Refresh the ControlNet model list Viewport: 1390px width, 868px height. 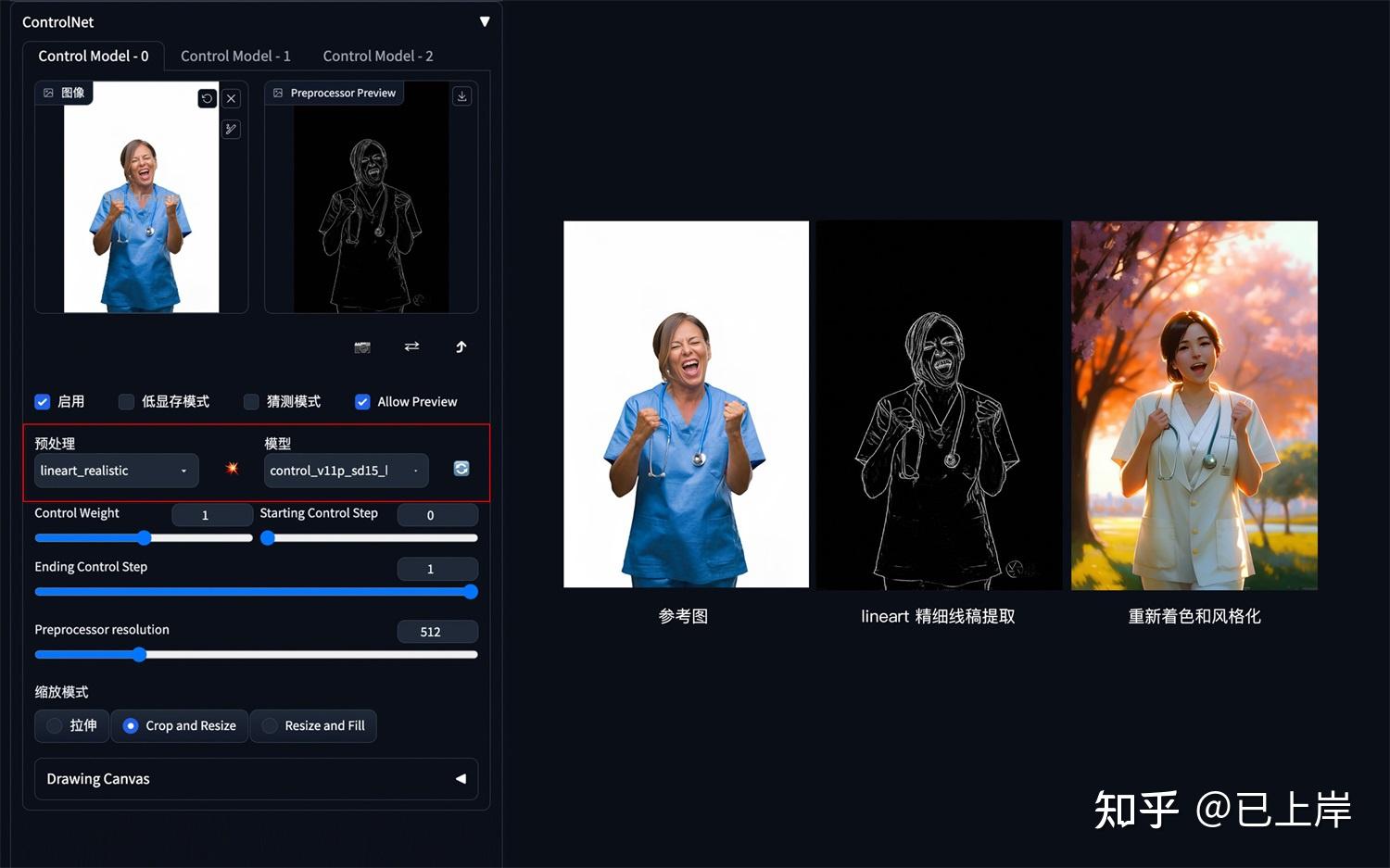pyautogui.click(x=461, y=469)
